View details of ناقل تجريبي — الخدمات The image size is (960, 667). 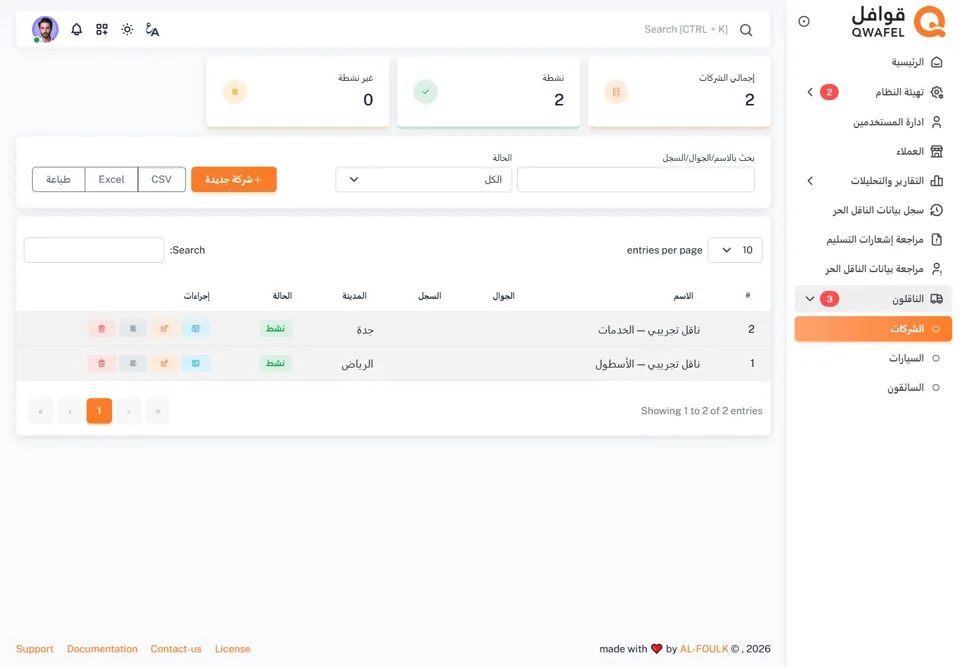pyautogui.click(x=195, y=329)
